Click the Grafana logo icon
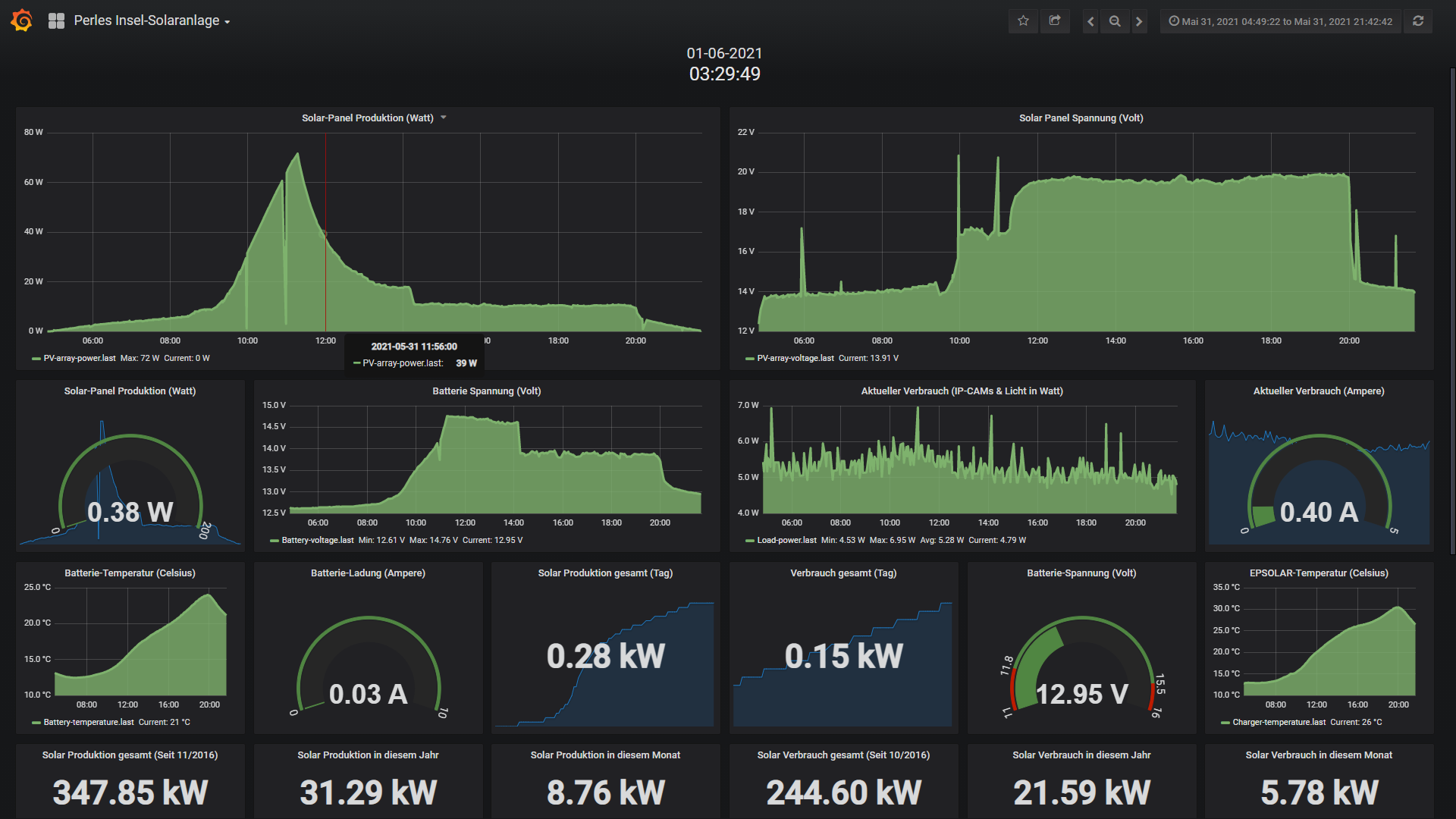This screenshot has width=1456, height=819. coord(21,20)
